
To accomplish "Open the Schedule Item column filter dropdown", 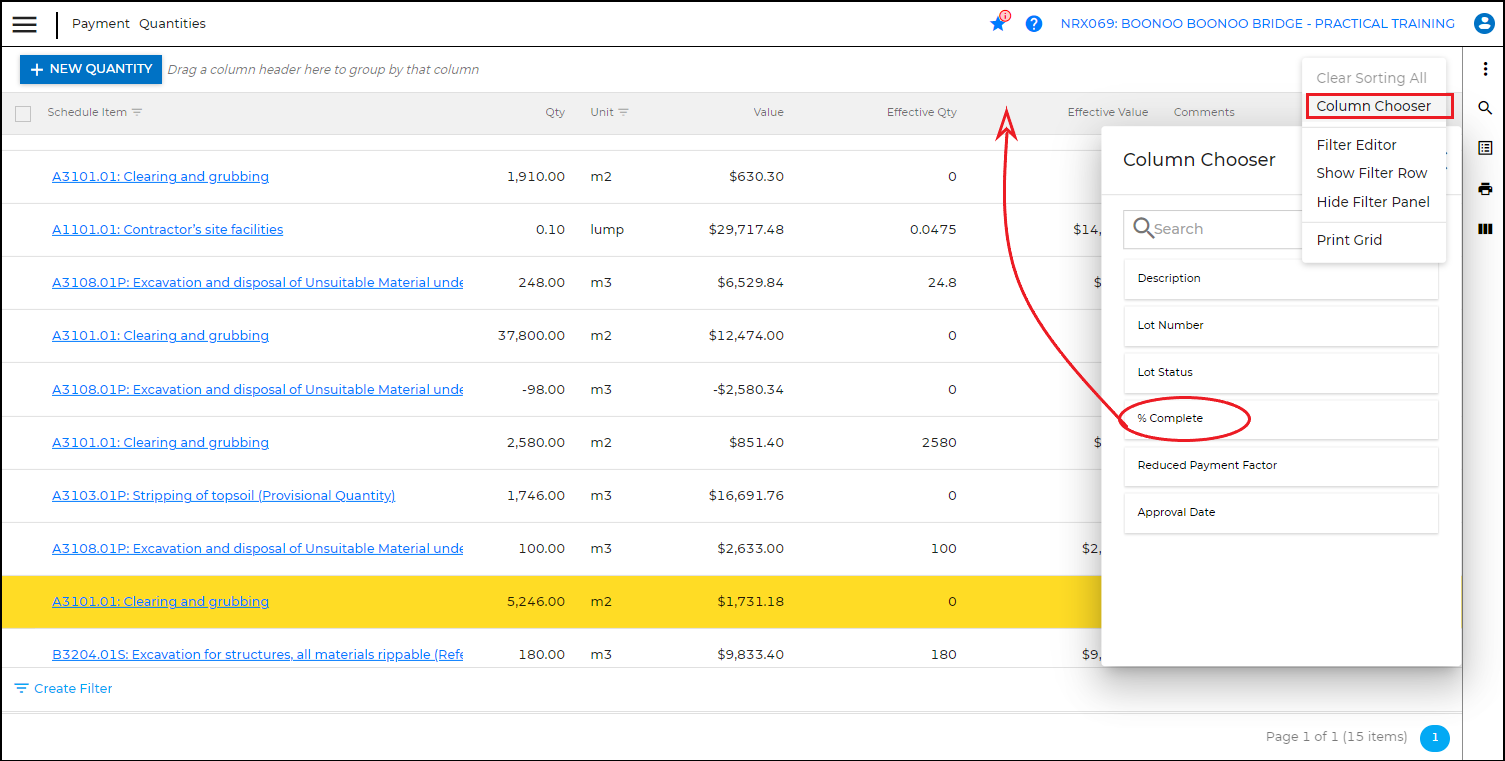I will coord(135,112).
